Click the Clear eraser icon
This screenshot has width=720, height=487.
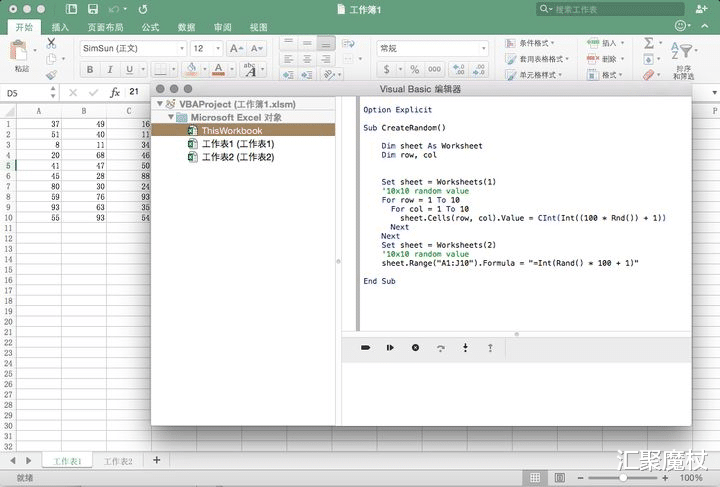(648, 74)
